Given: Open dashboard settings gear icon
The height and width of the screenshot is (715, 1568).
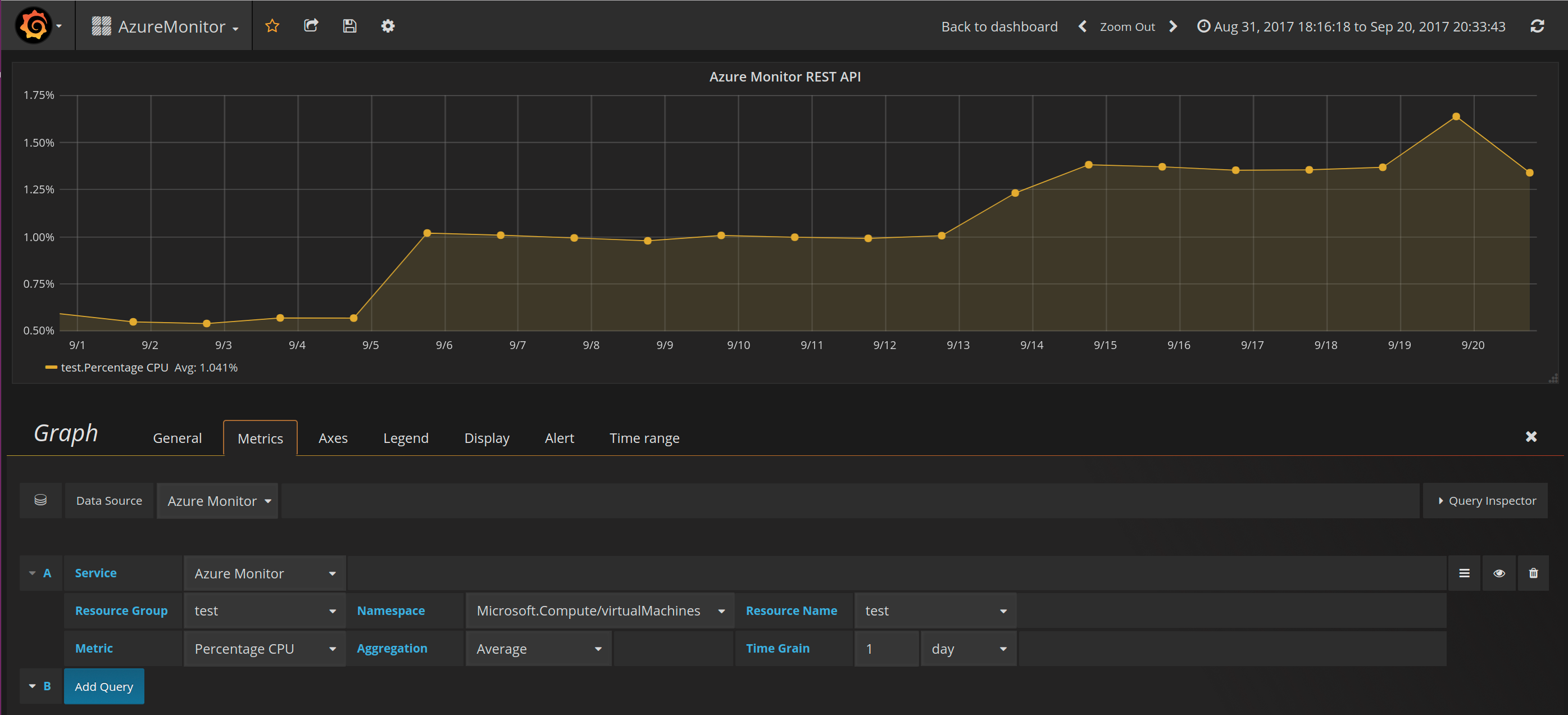Looking at the screenshot, I should (x=388, y=26).
